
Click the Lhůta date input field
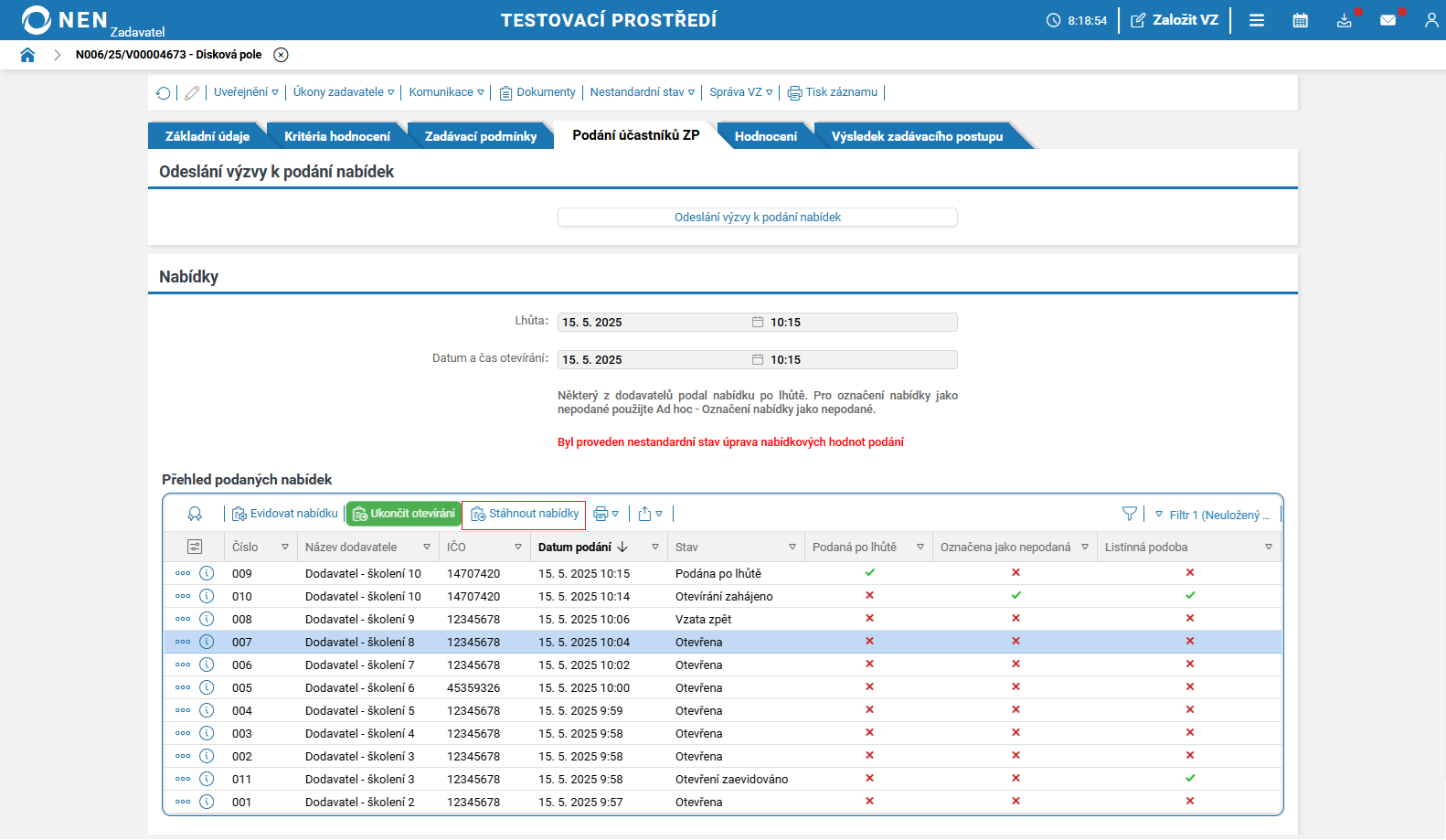coord(654,323)
